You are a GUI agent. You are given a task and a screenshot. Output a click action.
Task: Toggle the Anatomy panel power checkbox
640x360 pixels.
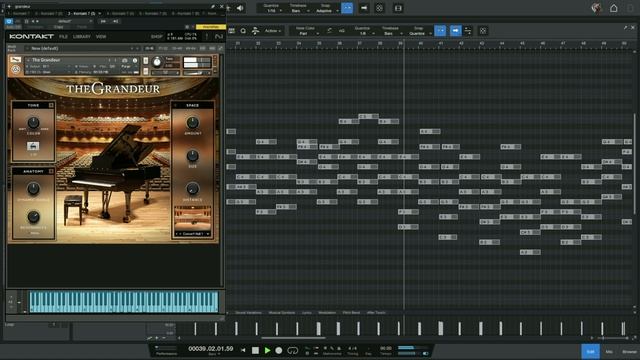51,171
